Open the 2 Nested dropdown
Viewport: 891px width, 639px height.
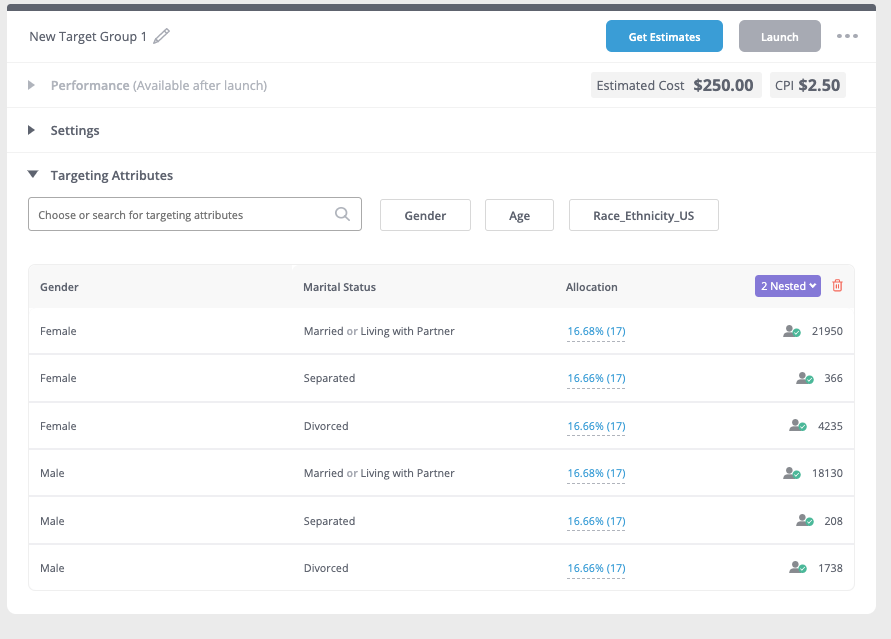coord(788,286)
